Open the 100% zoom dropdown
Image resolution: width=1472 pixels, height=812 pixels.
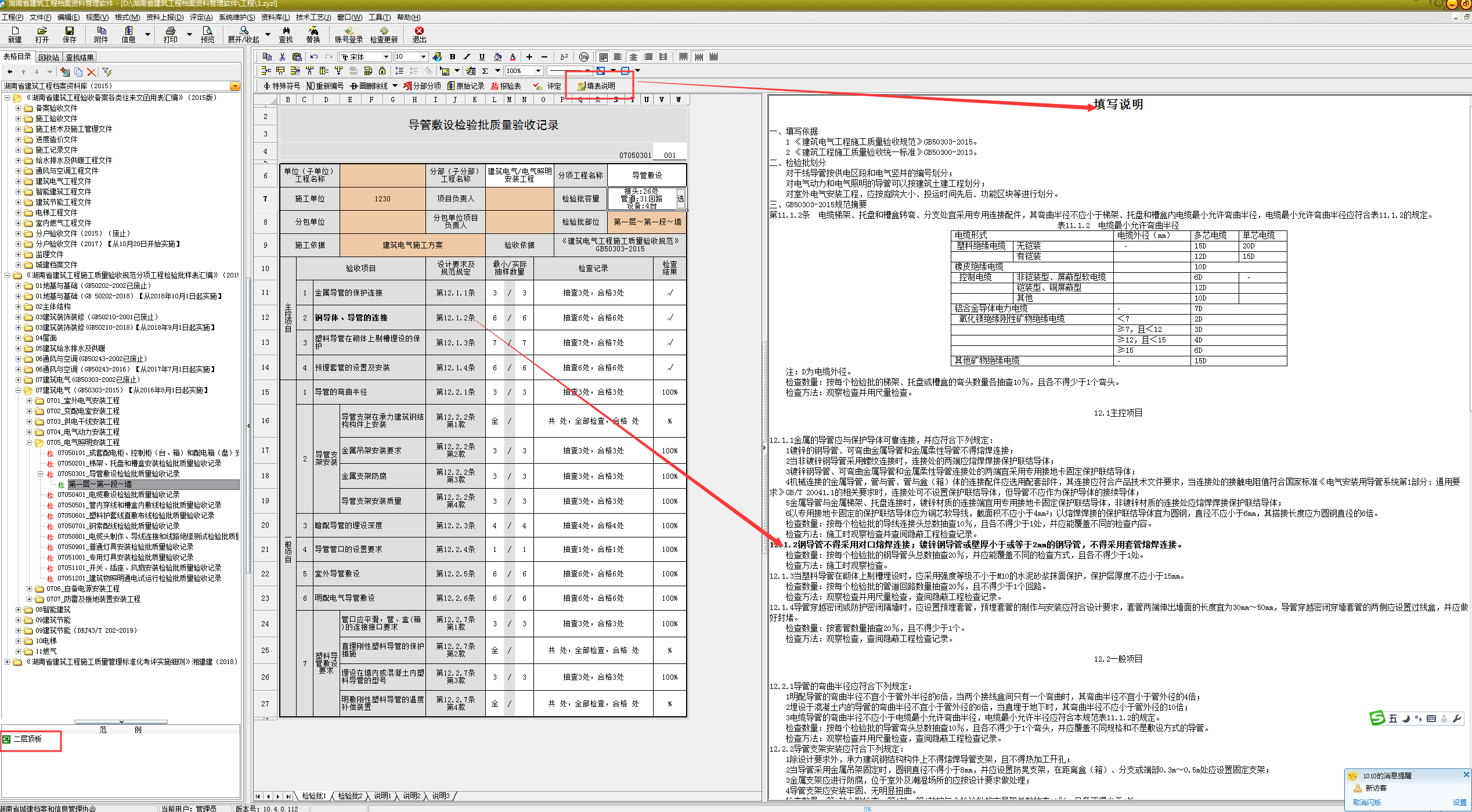[x=539, y=71]
